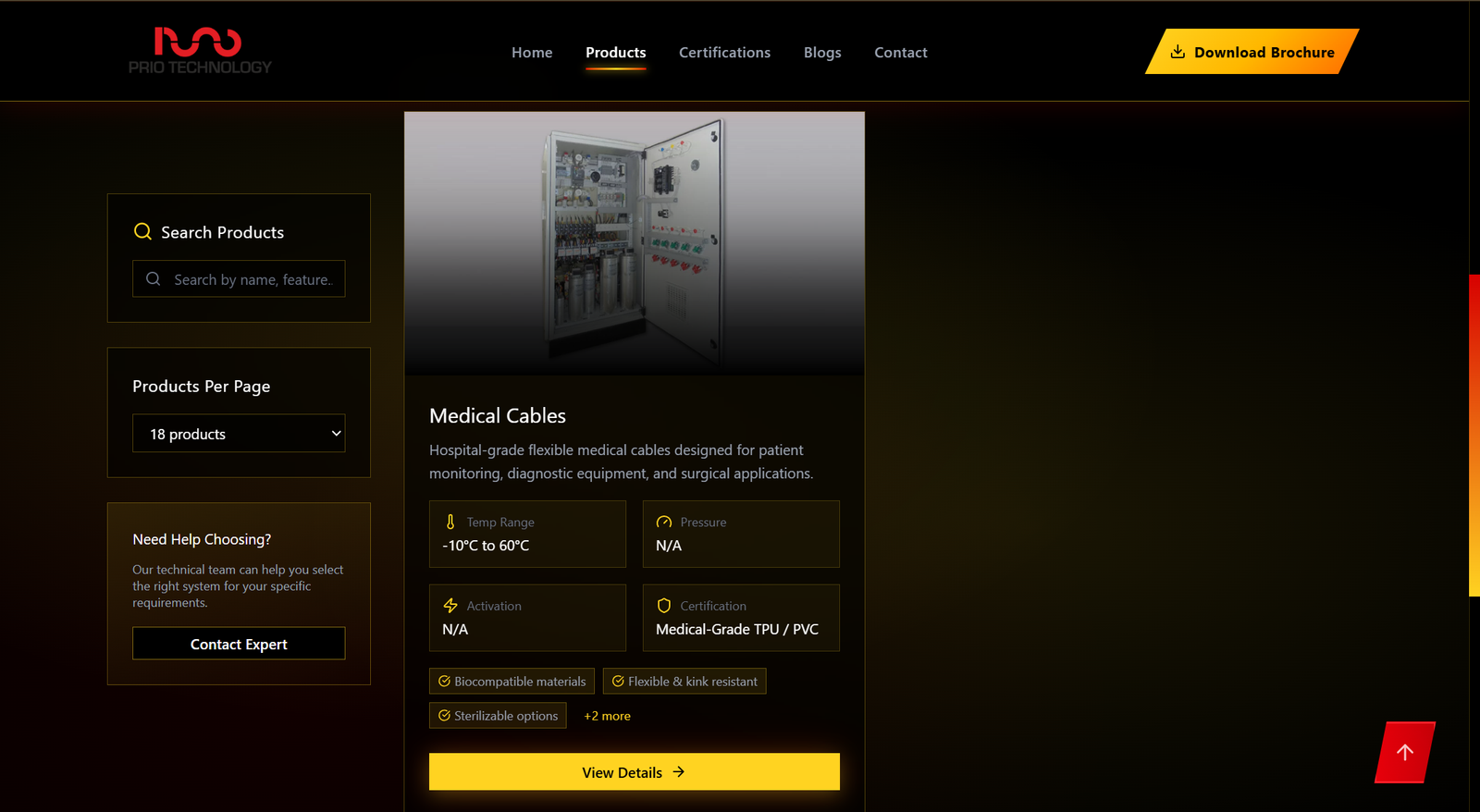This screenshot has width=1480, height=812.
Task: Open the Certifications menu item
Action: [724, 53]
